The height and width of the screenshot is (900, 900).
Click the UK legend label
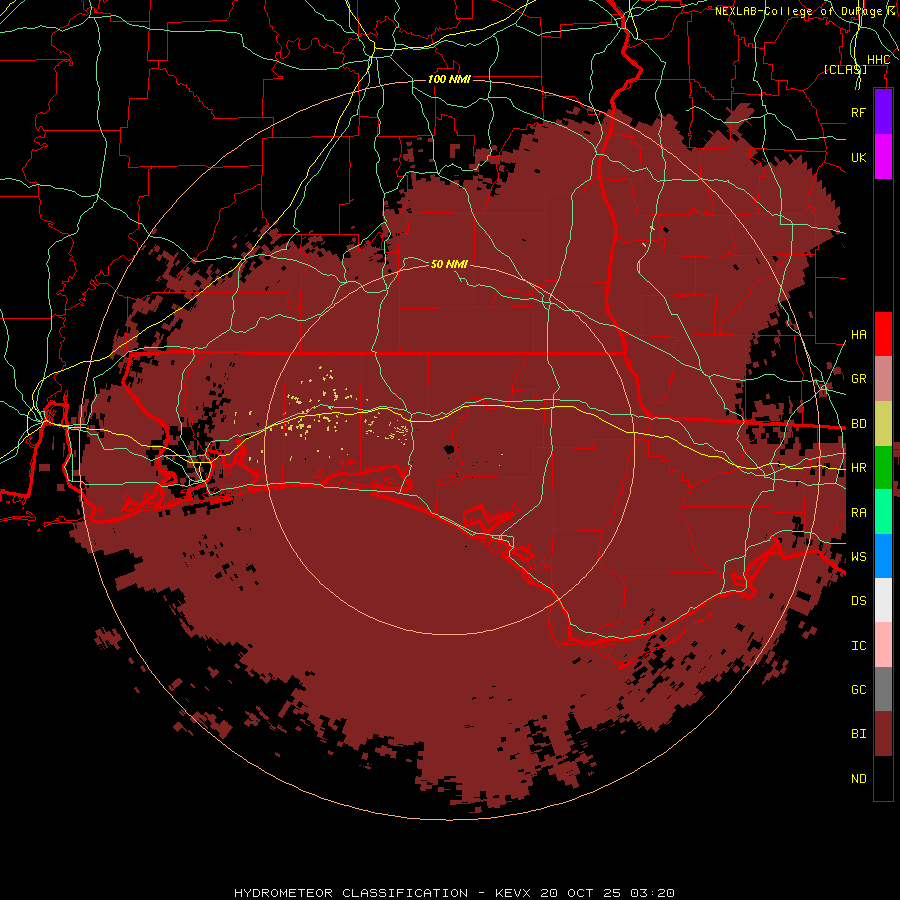click(859, 157)
